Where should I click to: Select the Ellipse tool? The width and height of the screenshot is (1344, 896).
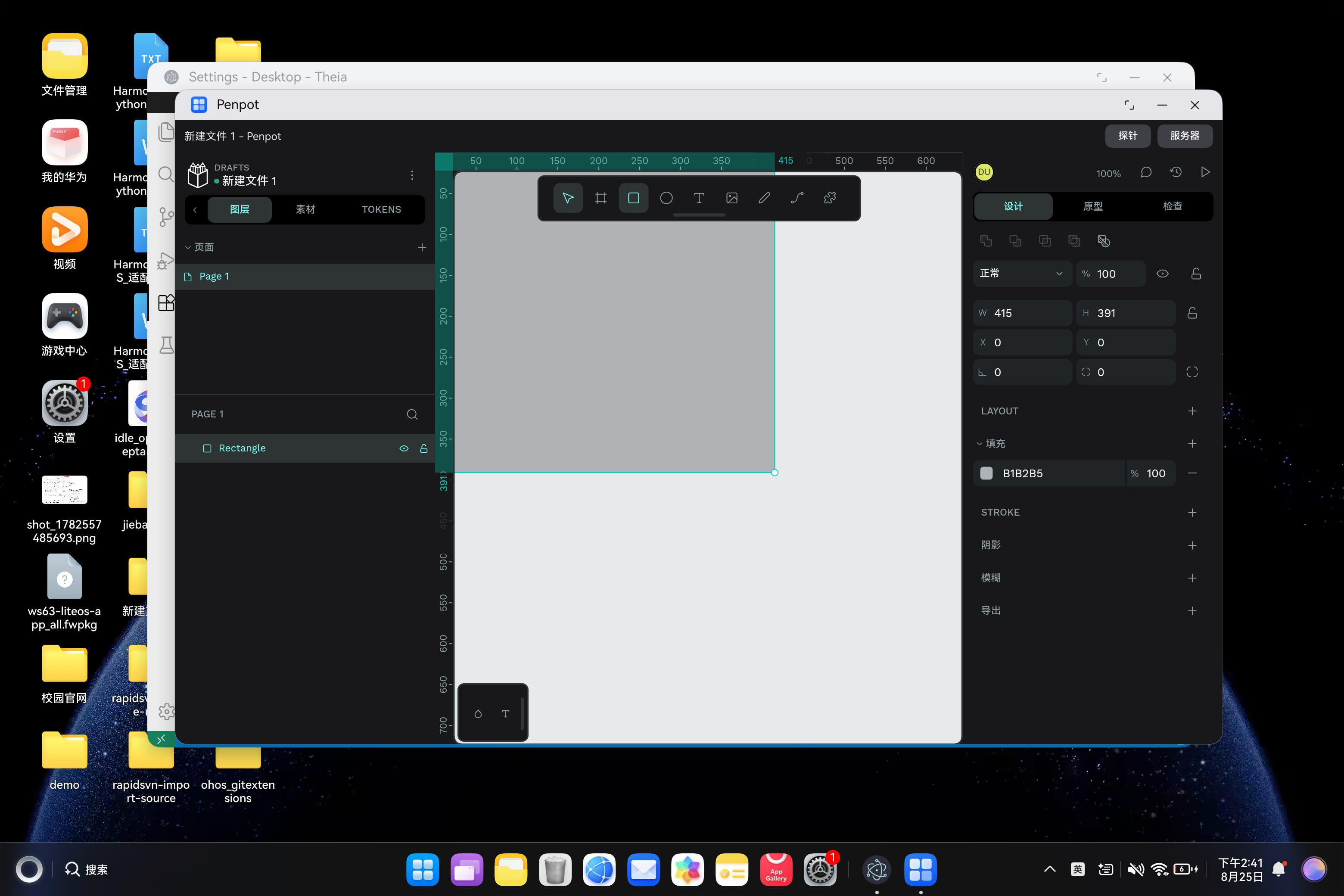(x=666, y=198)
